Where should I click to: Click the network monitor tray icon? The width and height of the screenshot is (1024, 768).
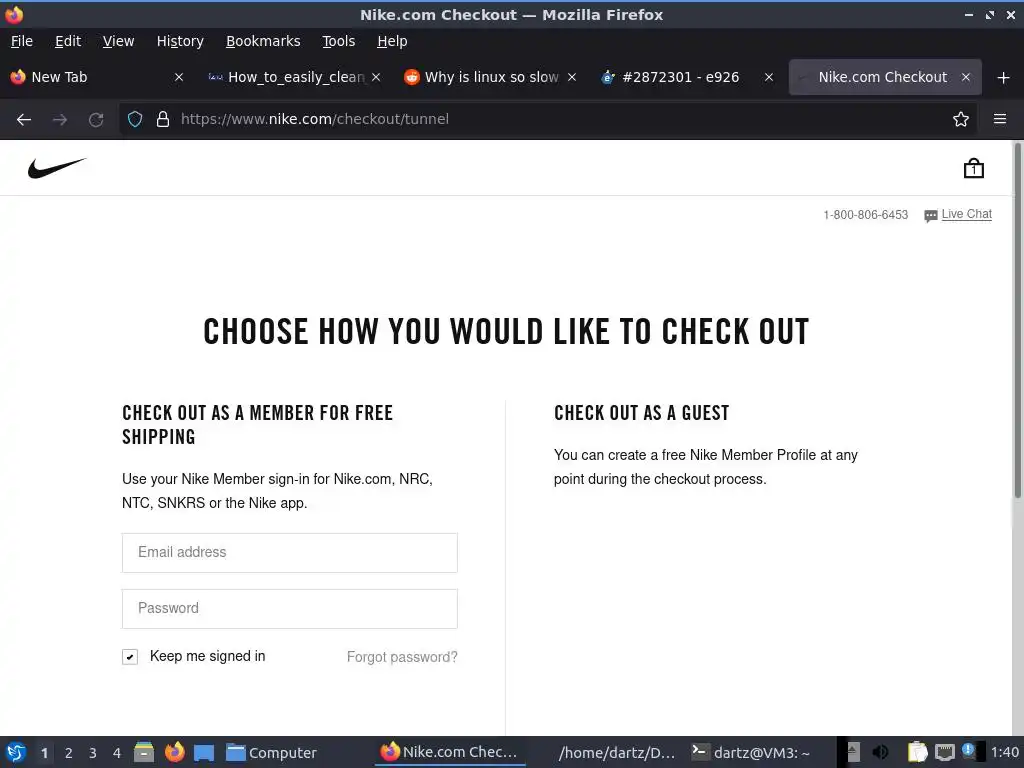944,752
